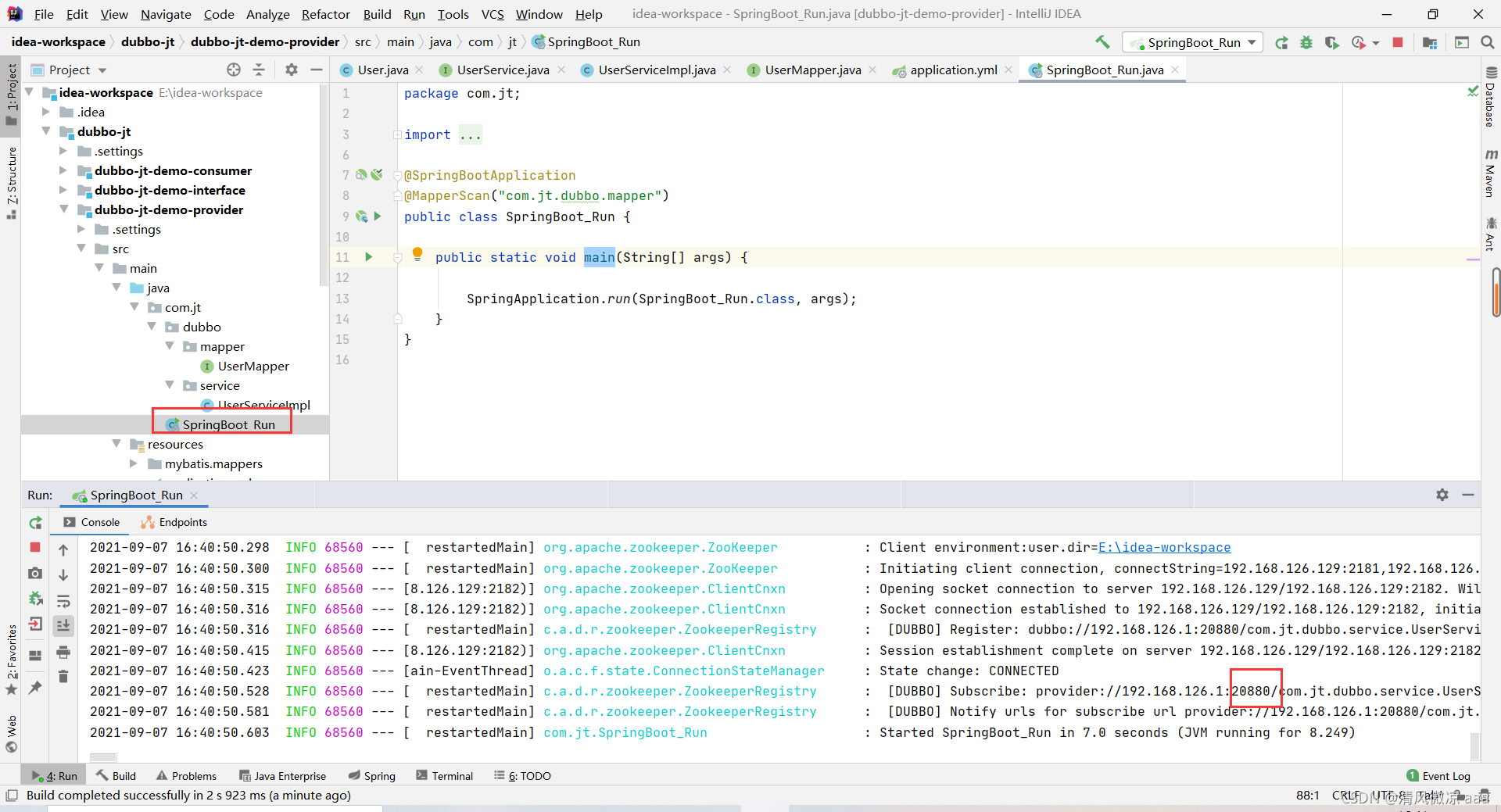The image size is (1501, 812).
Task: Open Terminal tool window
Action: [444, 775]
